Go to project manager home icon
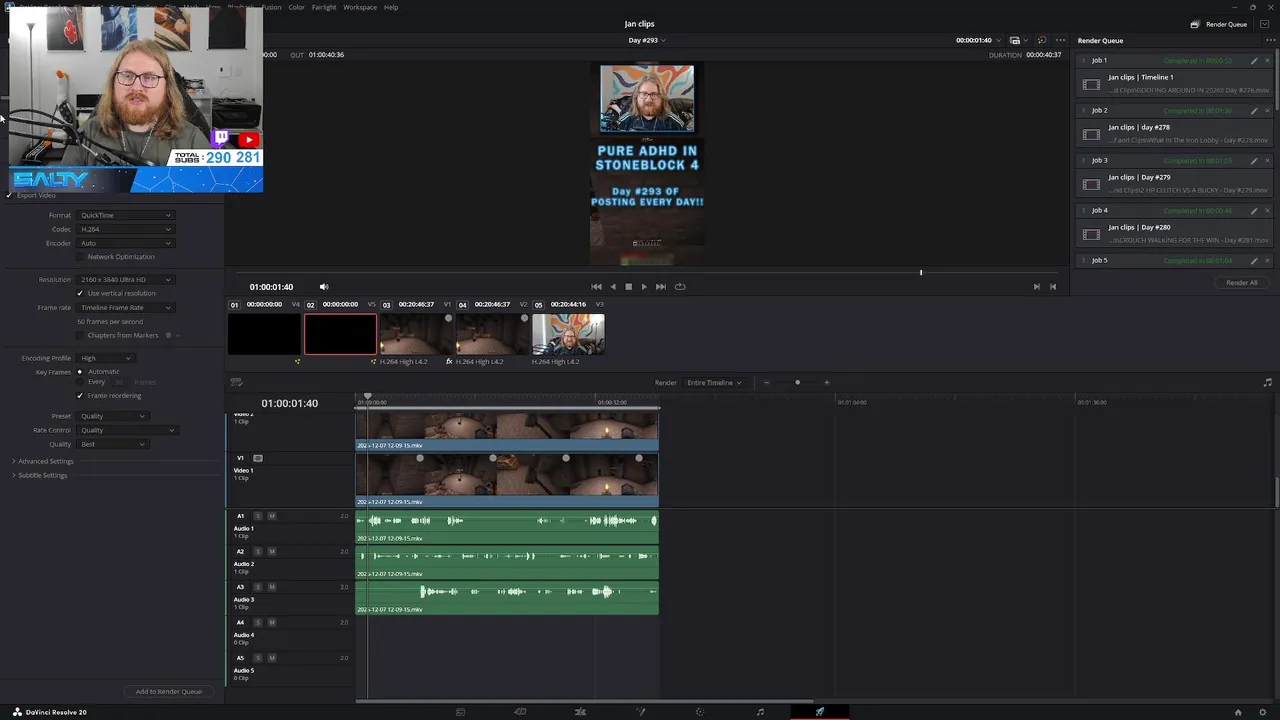The image size is (1280, 720). pos(1238,712)
